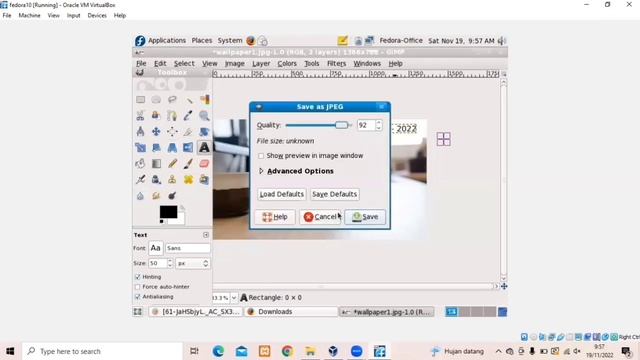This screenshot has height=360, width=640.
Task: Select the Color Picker eyedropper tool
Action: (x=188, y=116)
